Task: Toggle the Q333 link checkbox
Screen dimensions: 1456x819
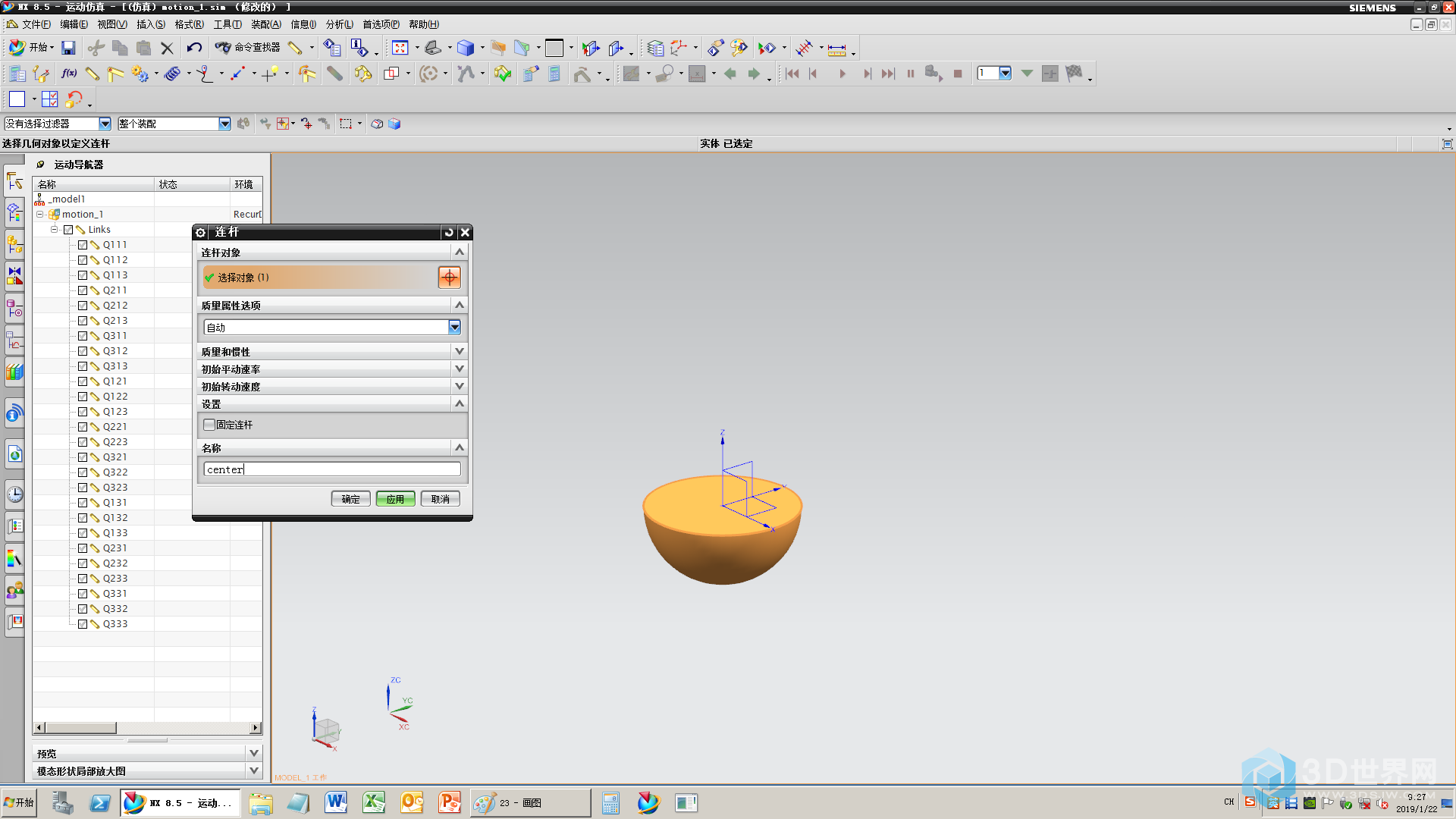Action: pos(83,624)
